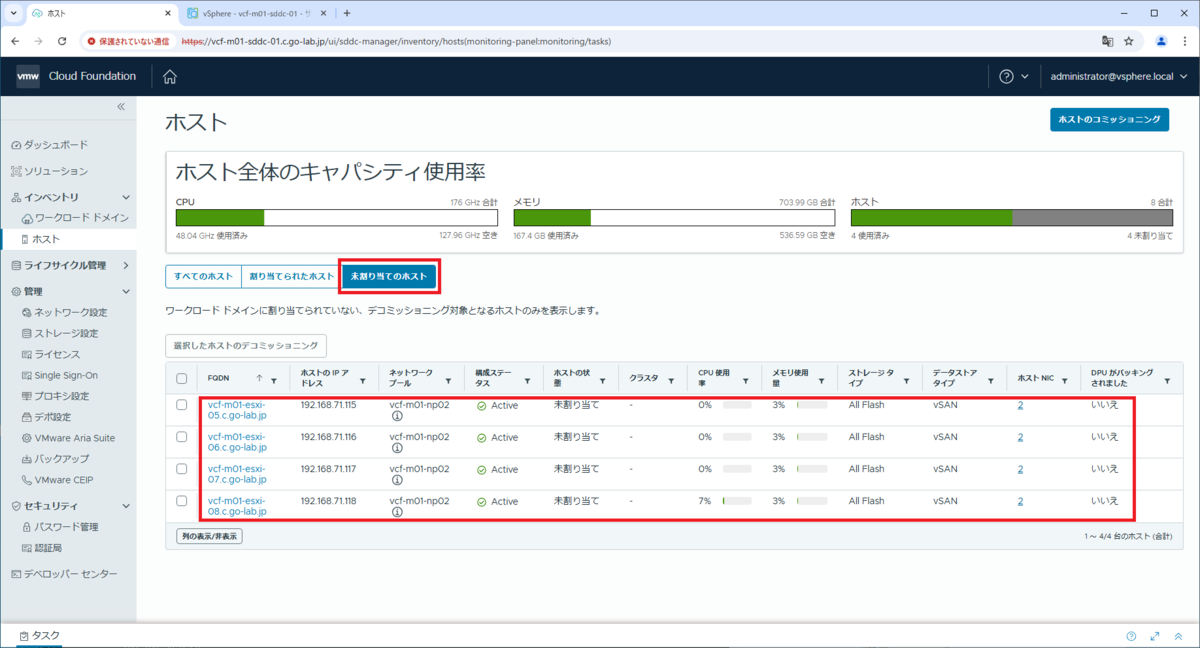The image size is (1200, 648).
Task: Open ワークロード ドメイン in sidebar
Action: click(82, 217)
